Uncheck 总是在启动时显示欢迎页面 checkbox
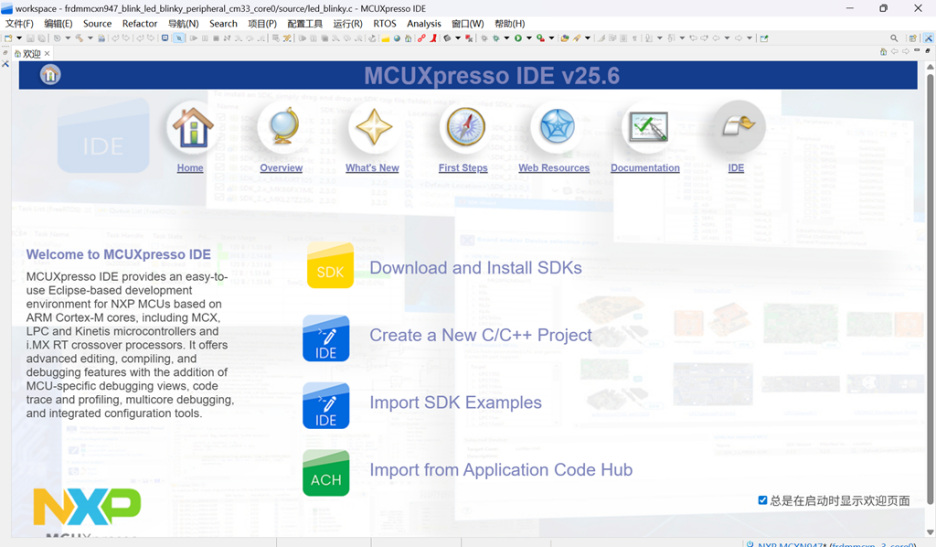Screen dimensions: 936x547 pyautogui.click(x=762, y=500)
